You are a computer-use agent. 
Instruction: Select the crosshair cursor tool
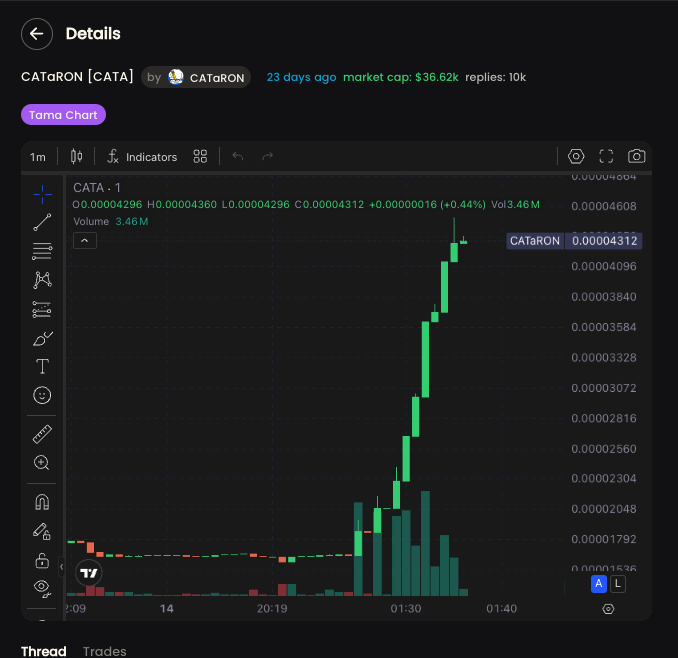pos(42,195)
